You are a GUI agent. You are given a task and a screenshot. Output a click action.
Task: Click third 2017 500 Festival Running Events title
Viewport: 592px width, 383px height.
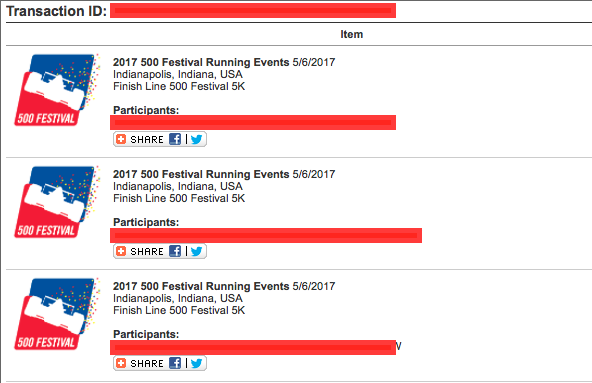[201, 286]
